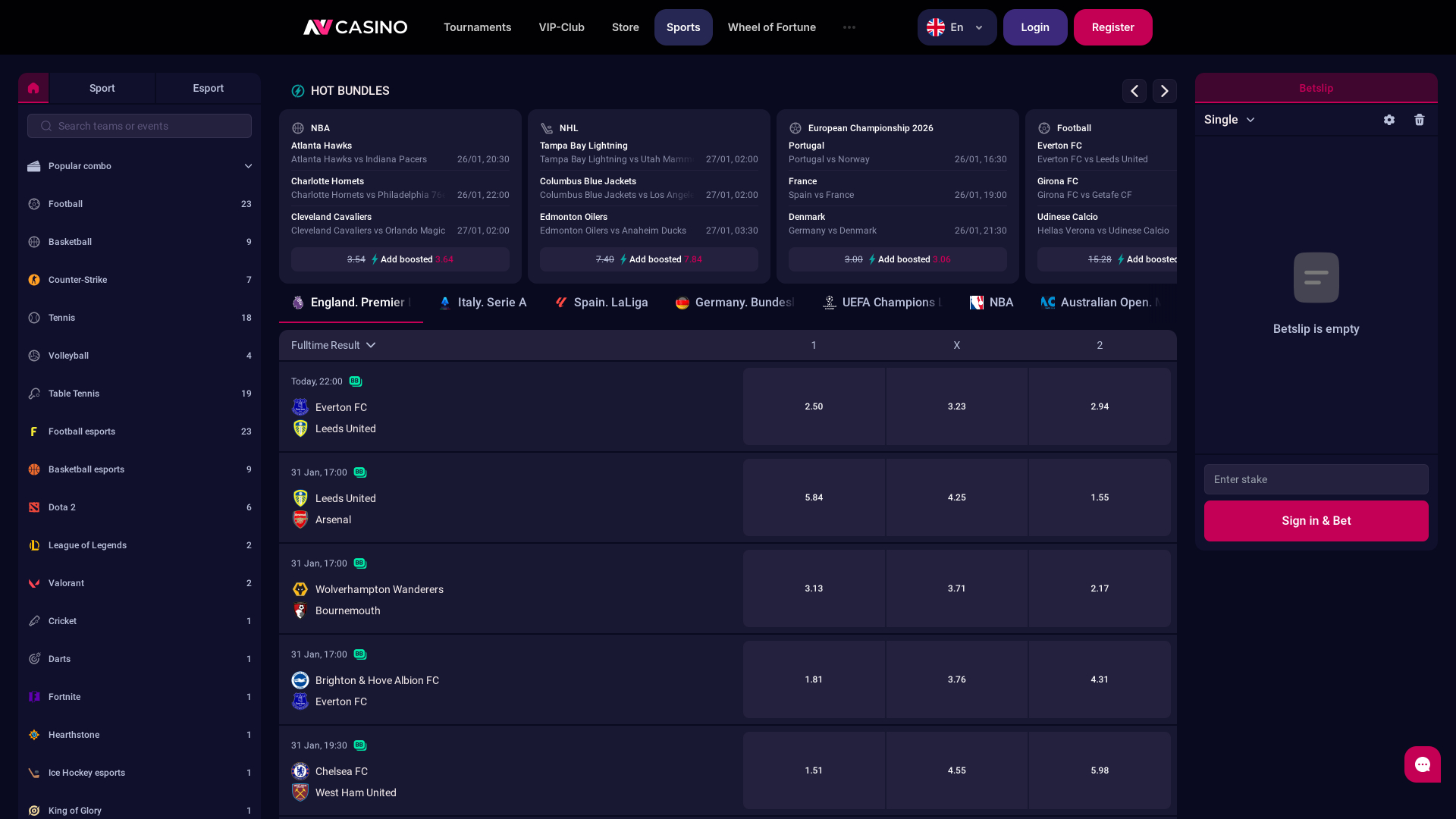Image resolution: width=1456 pixels, height=819 pixels.
Task: Clear betslip with trash icon
Action: [1419, 120]
